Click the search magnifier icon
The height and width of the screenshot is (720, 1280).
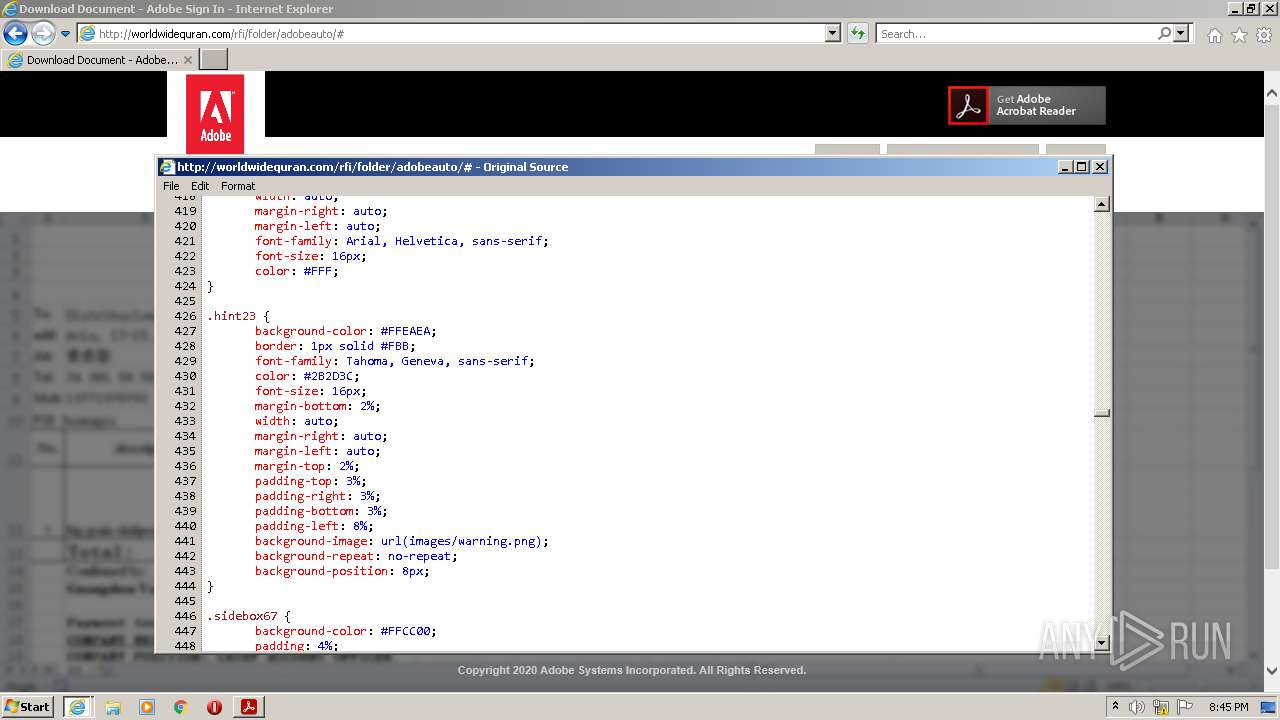[1164, 33]
